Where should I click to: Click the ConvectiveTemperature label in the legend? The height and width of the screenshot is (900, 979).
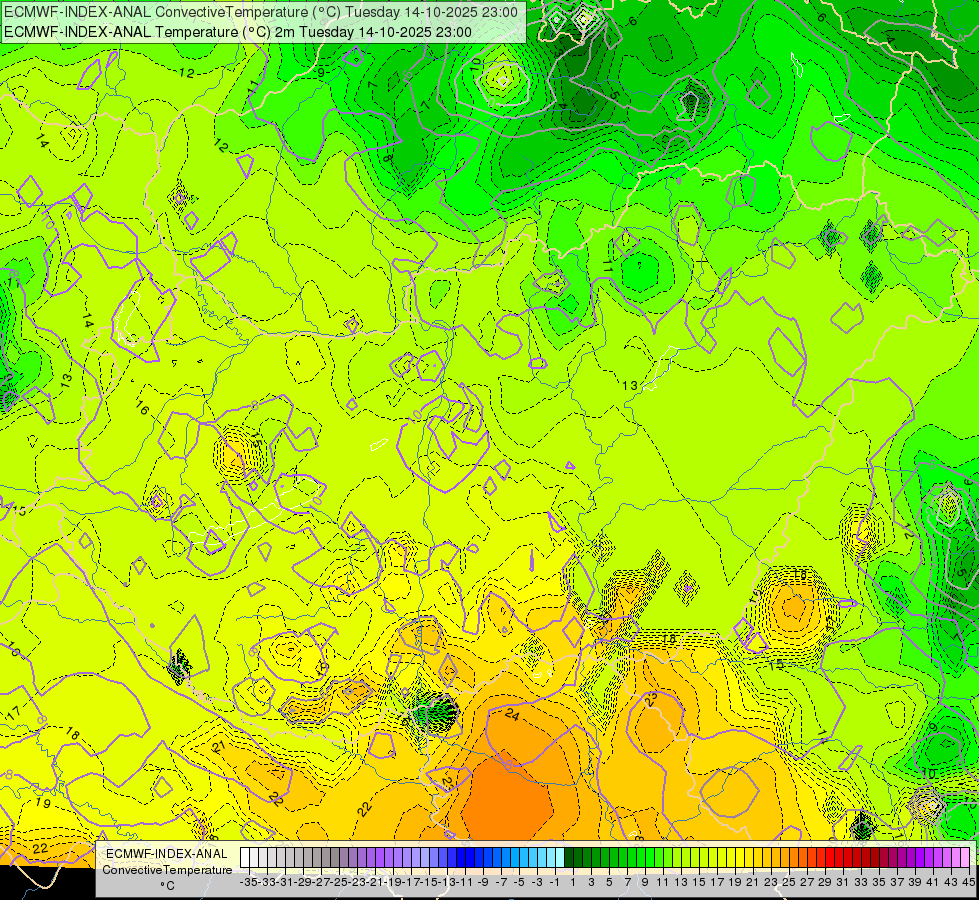tap(167, 869)
